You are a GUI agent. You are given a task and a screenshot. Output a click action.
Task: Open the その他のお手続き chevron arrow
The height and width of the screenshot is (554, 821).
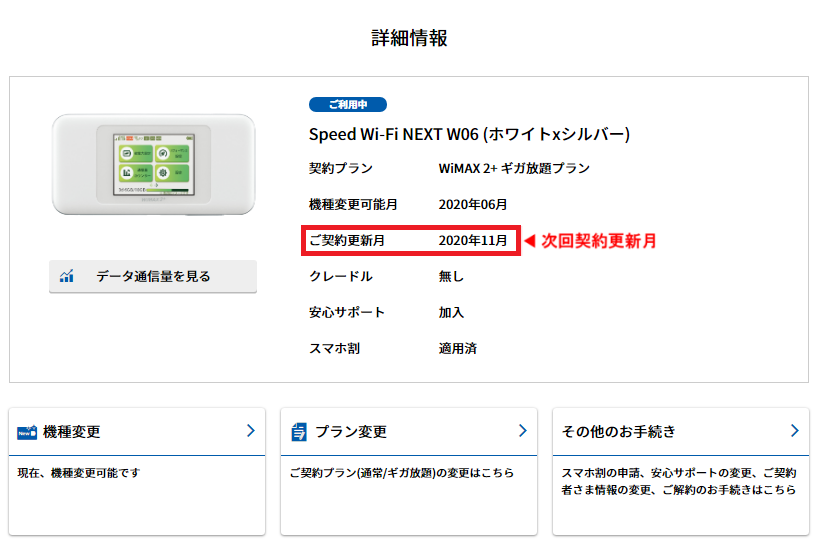click(794, 431)
